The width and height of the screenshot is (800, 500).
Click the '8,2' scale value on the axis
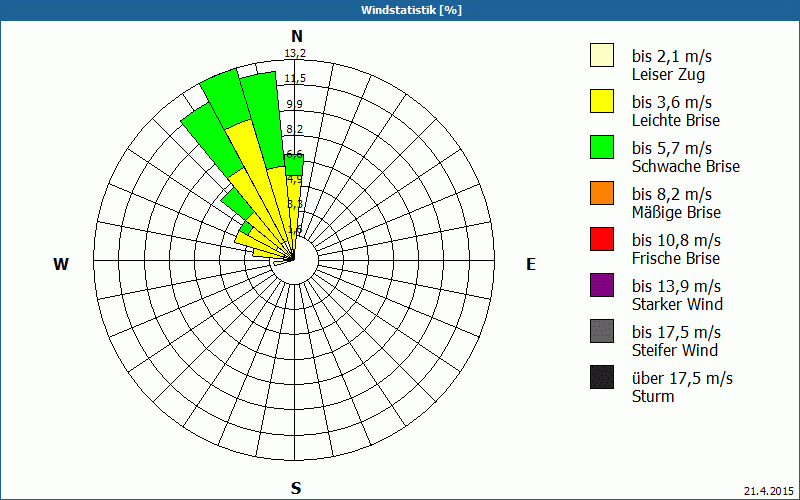point(294,129)
